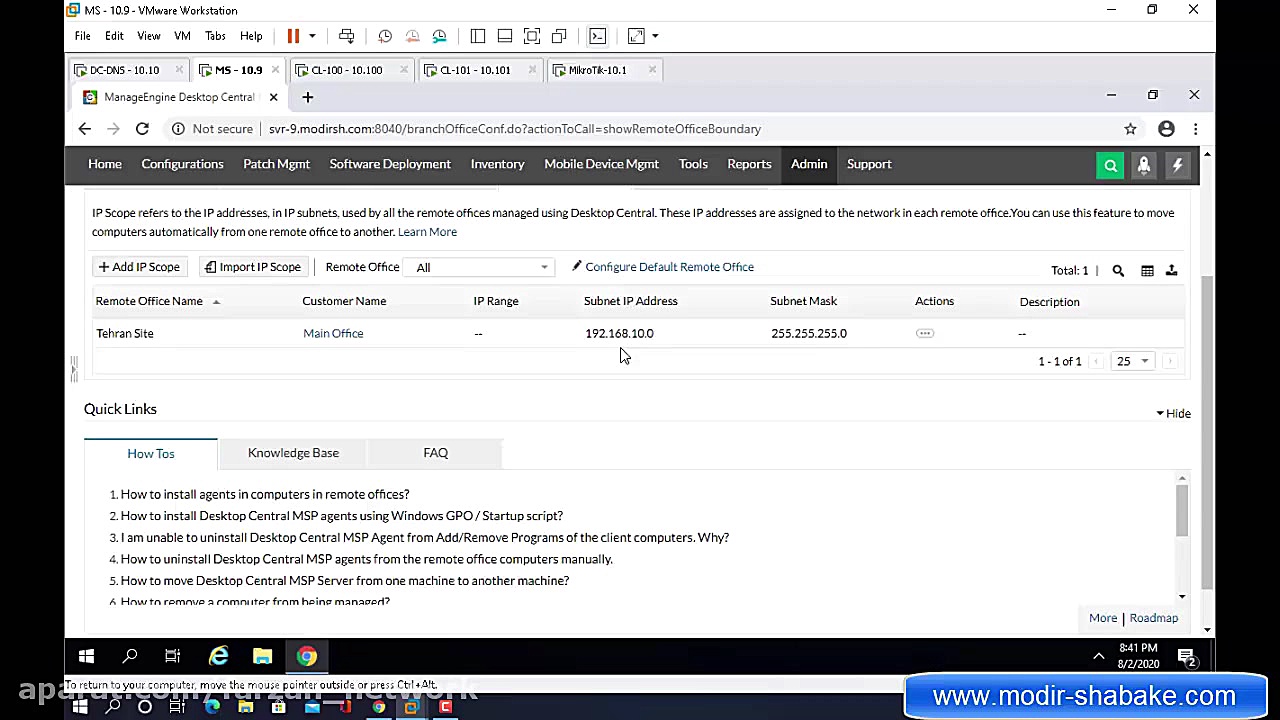This screenshot has height=720, width=1280.
Task: Open the guest Windows Start menu
Action: pos(86,656)
